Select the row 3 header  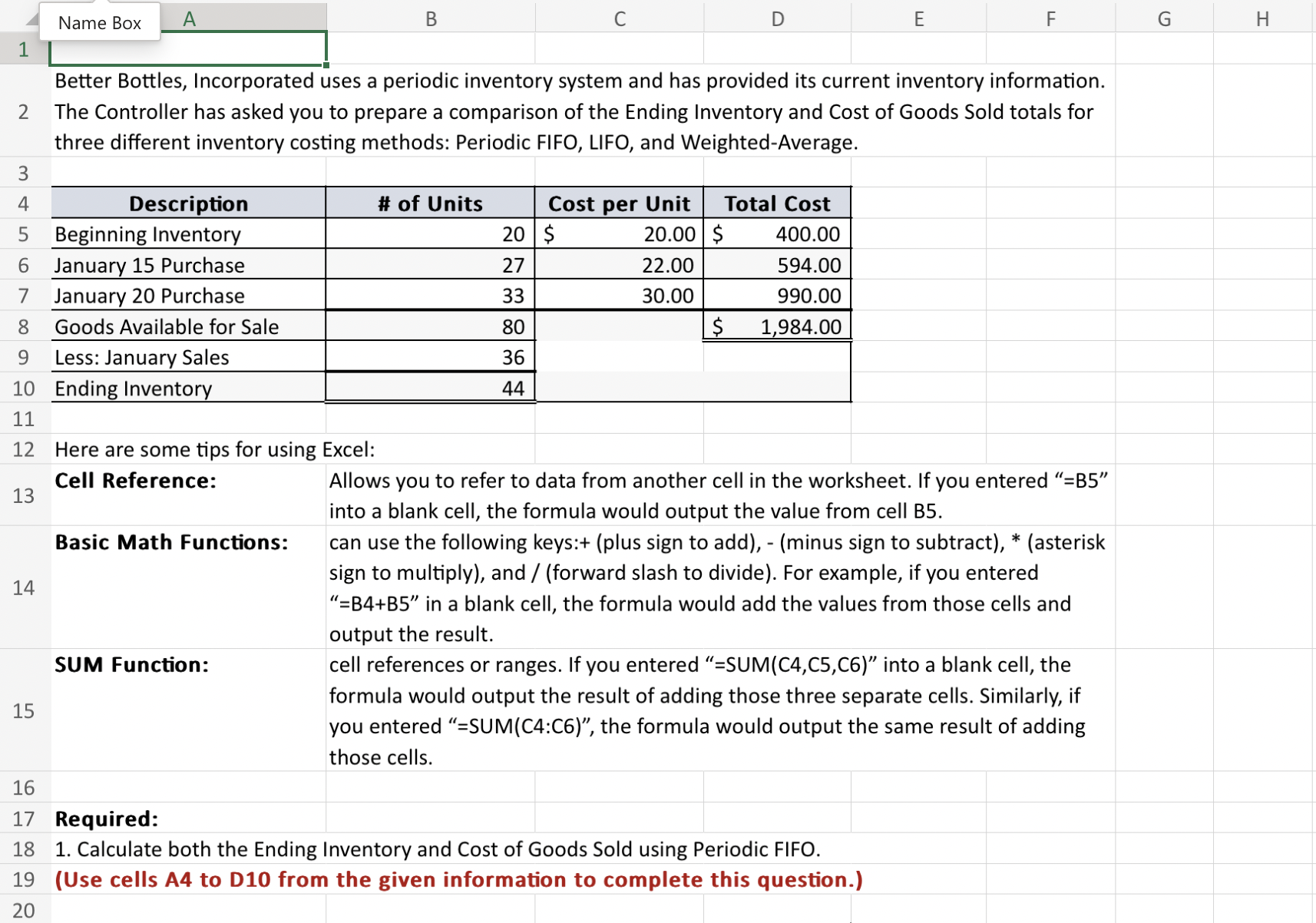[24, 173]
